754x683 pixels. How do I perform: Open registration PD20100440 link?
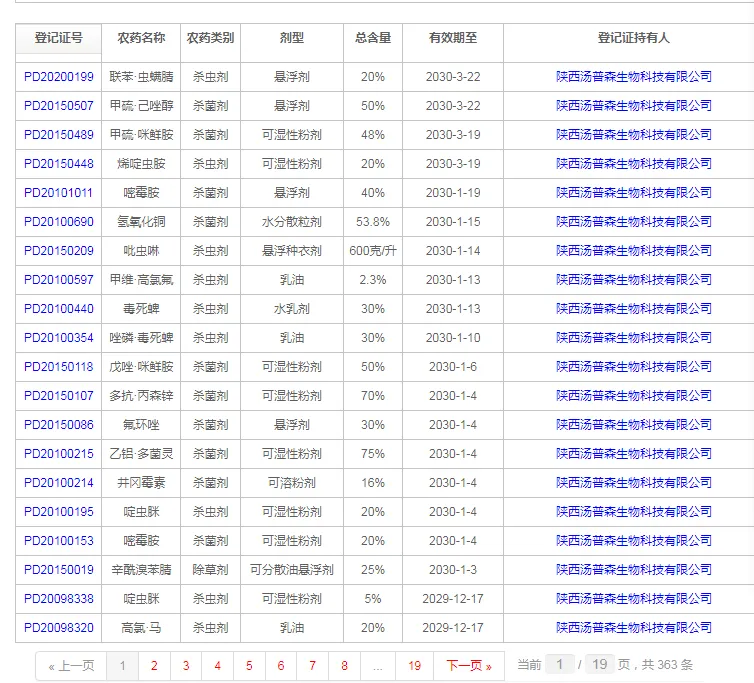(59, 309)
